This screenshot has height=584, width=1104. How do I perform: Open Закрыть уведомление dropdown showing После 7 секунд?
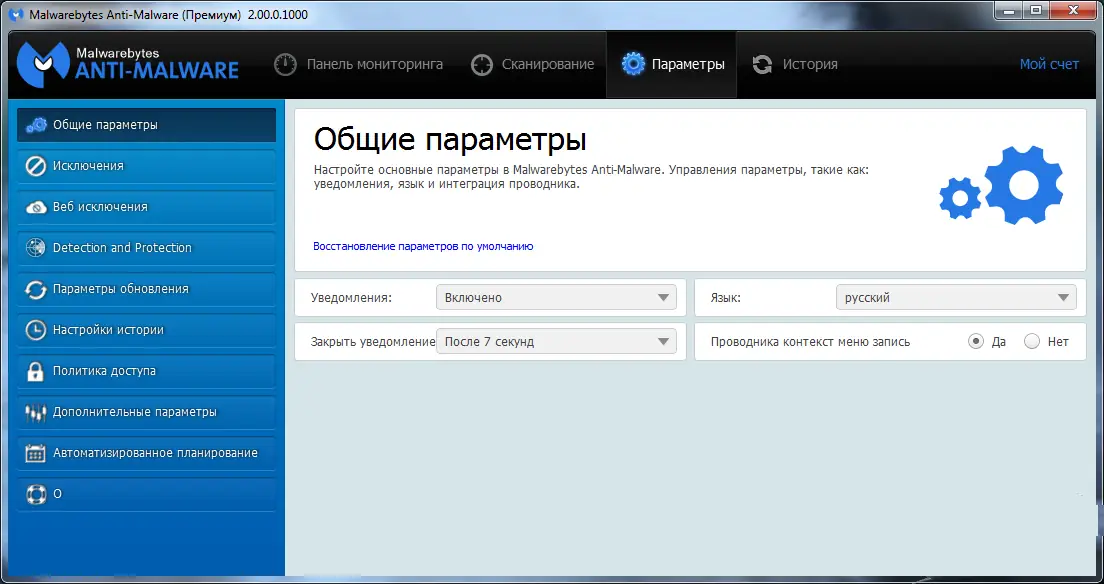(x=556, y=342)
